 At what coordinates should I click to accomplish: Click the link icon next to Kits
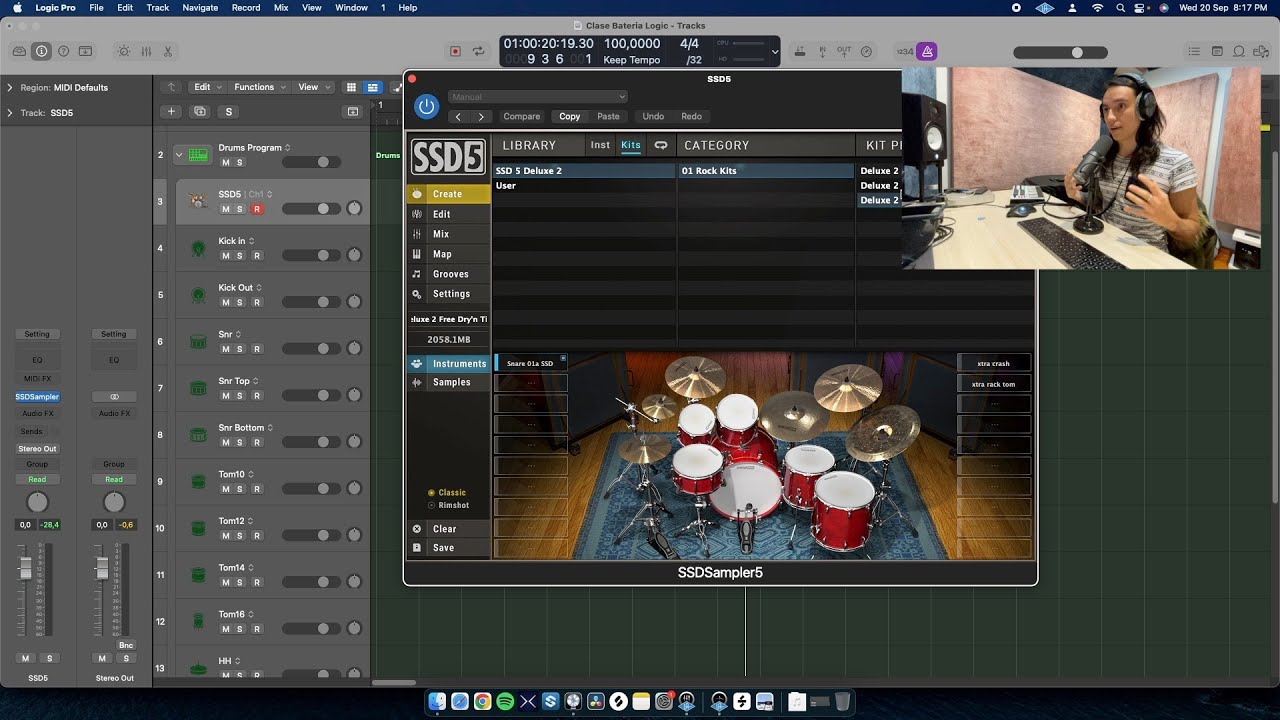click(x=661, y=145)
